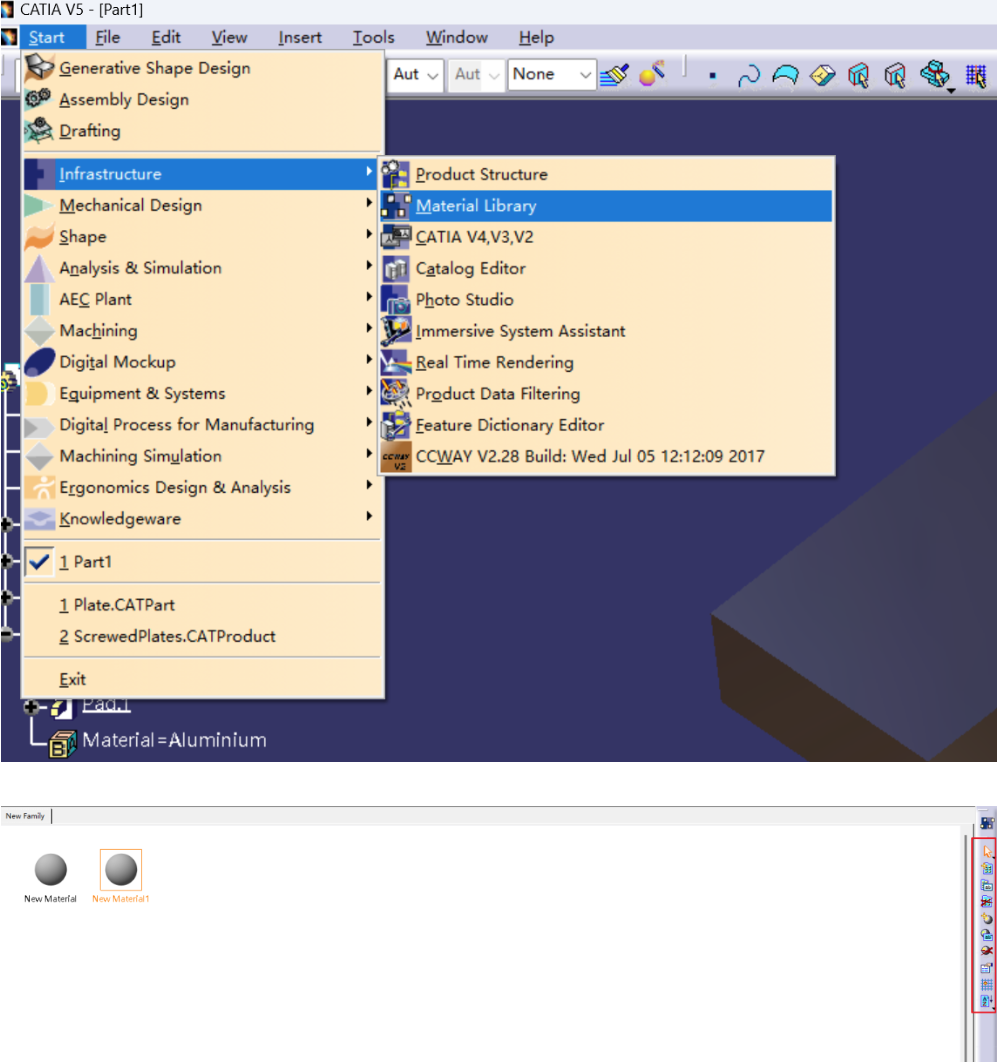998x1064 pixels.
Task: Open Immersive System Assistant
Action: point(606,331)
